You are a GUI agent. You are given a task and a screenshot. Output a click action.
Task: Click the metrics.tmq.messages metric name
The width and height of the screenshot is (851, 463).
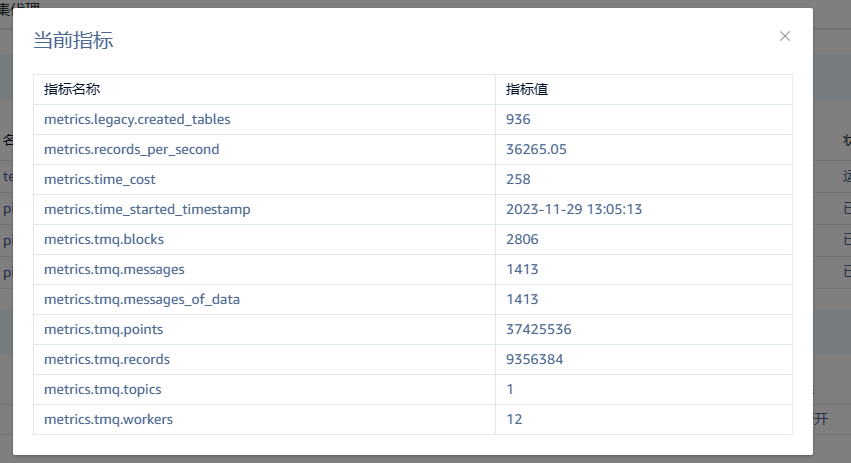click(114, 269)
